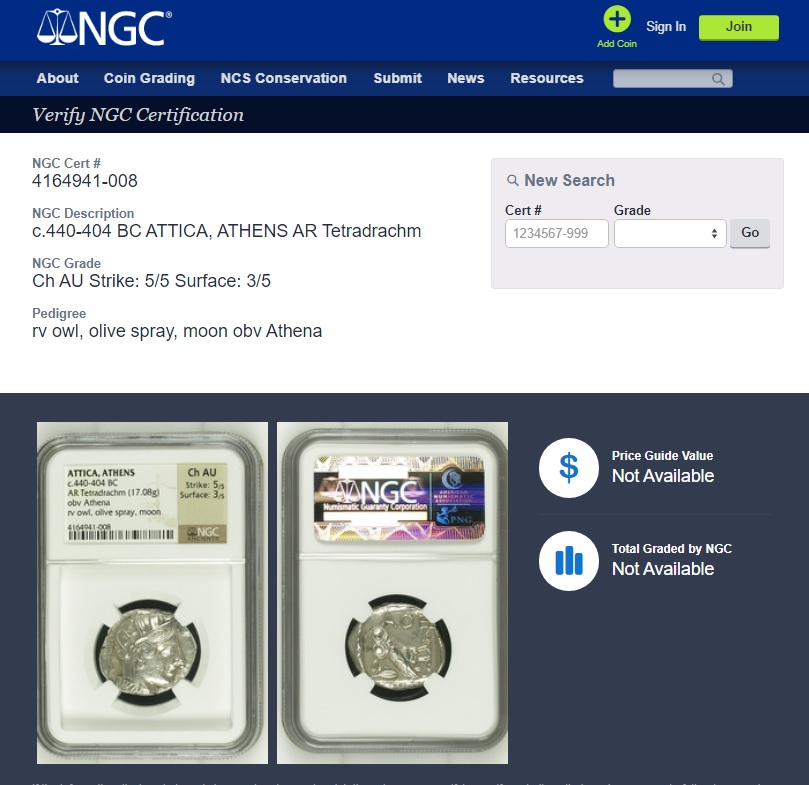
Task: Open the News menu item
Action: pos(465,78)
